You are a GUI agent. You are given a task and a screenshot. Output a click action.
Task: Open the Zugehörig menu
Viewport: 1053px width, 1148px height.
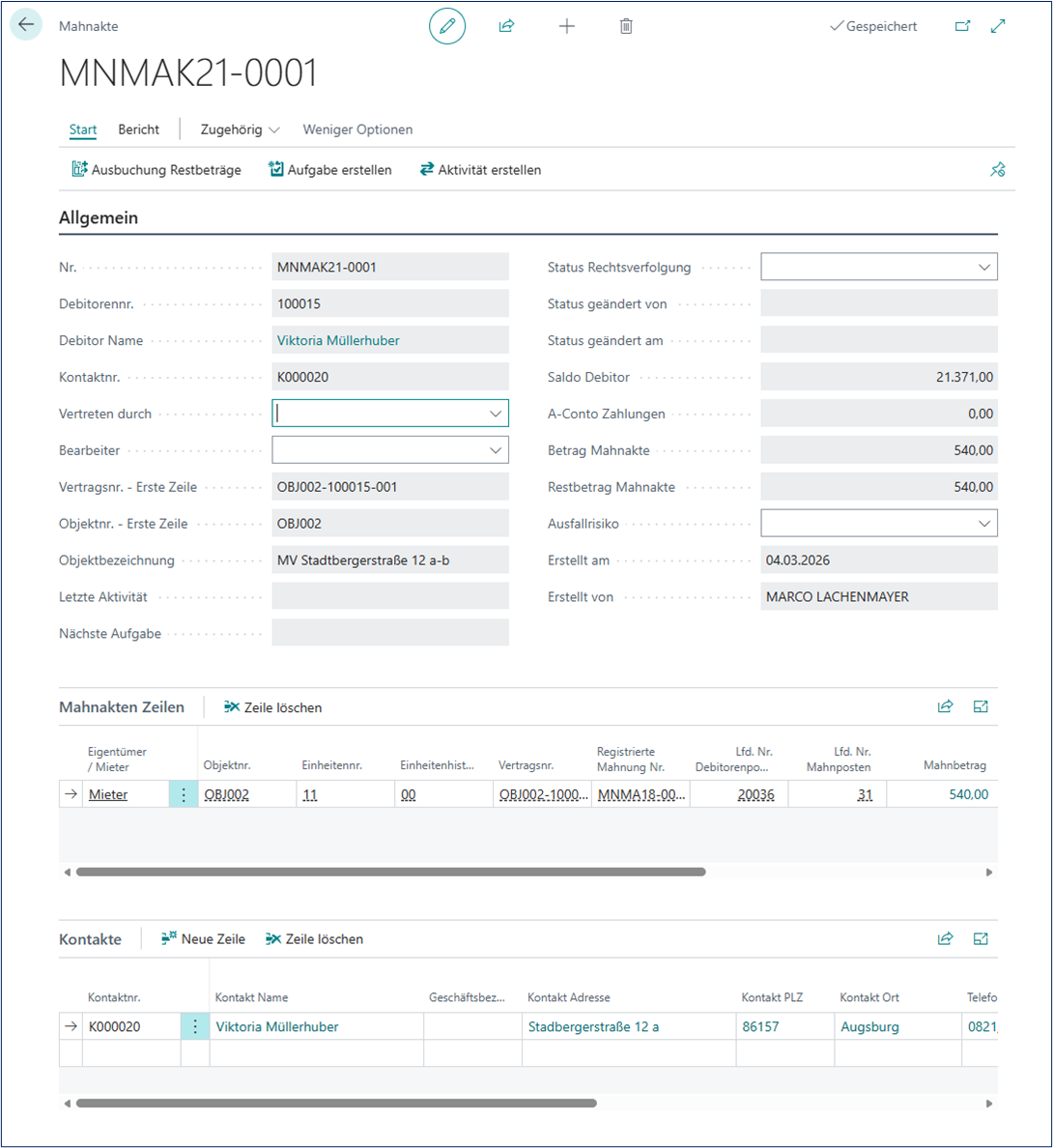(x=240, y=129)
